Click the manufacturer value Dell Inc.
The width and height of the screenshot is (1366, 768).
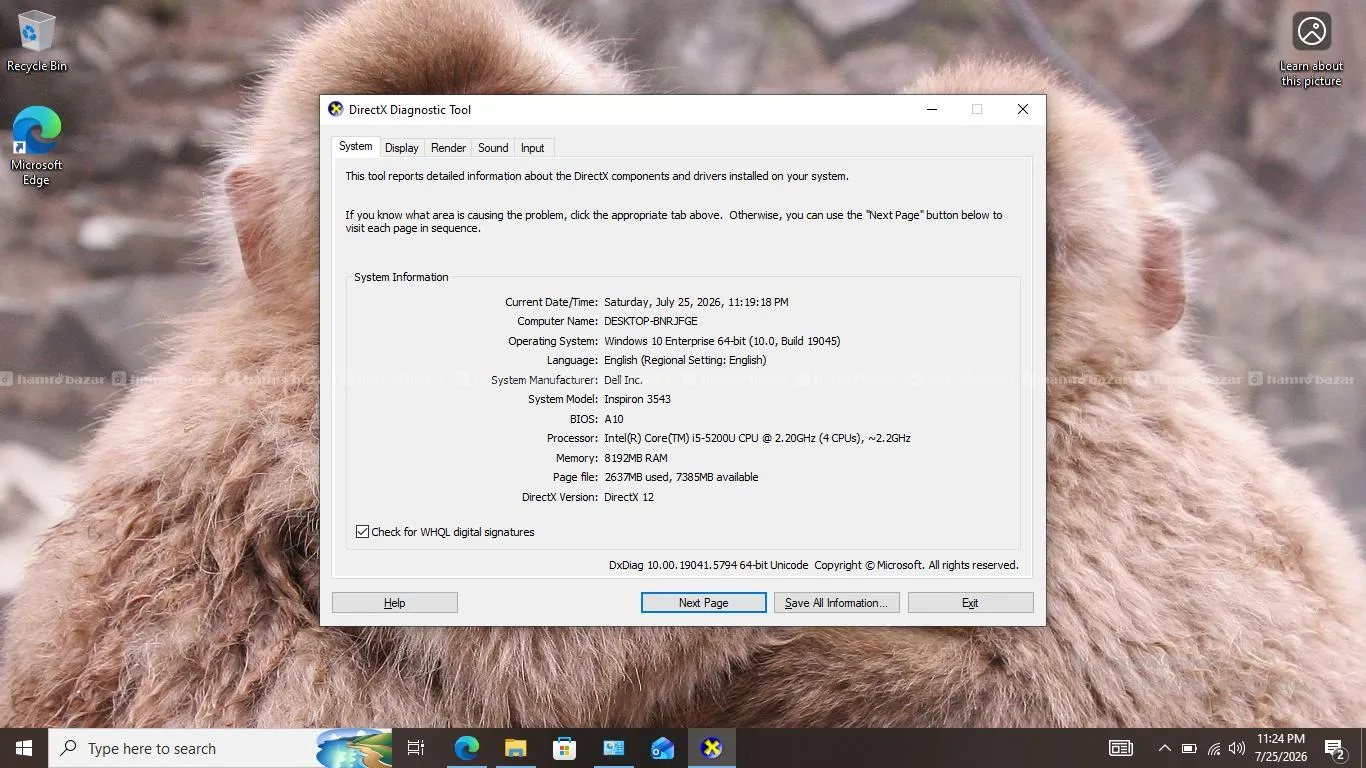[x=623, y=380]
